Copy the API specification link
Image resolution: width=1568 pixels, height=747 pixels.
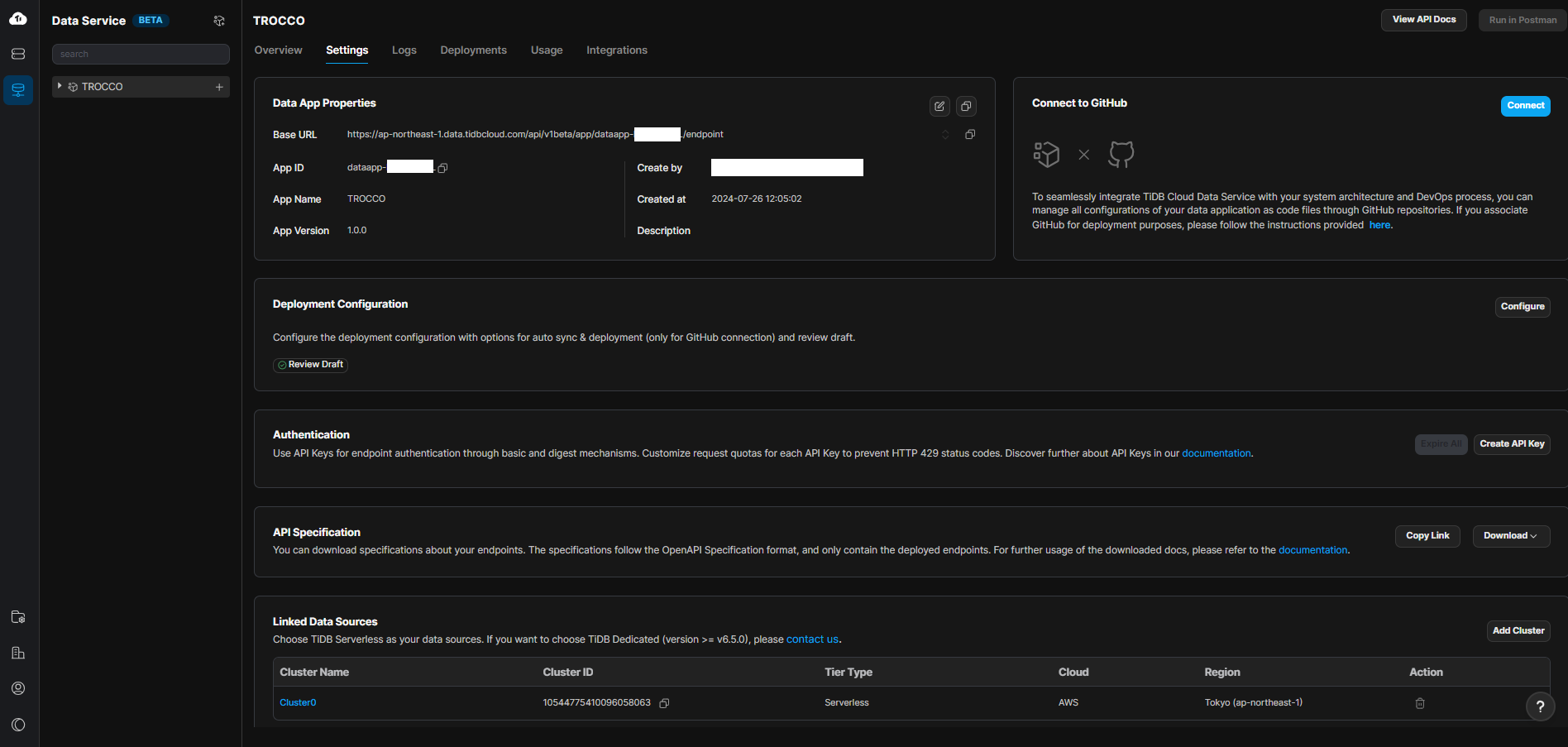[x=1427, y=536]
